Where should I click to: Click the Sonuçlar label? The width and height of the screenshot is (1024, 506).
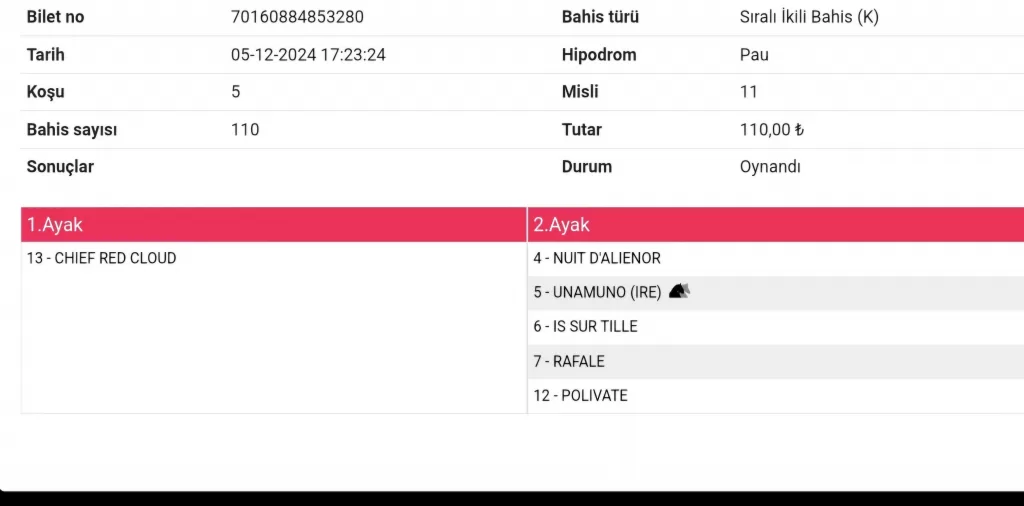pyautogui.click(x=60, y=167)
